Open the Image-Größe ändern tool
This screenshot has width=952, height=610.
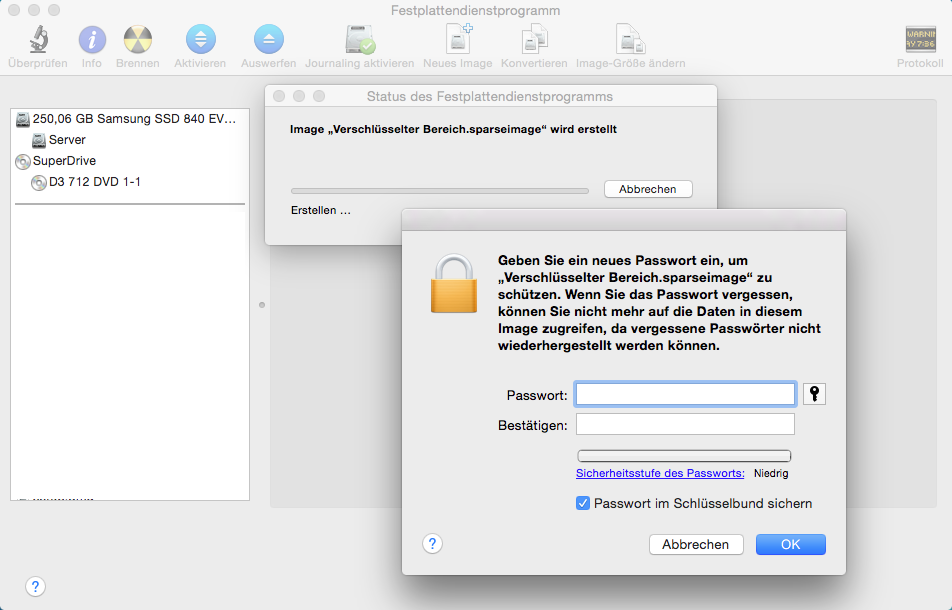click(x=630, y=40)
